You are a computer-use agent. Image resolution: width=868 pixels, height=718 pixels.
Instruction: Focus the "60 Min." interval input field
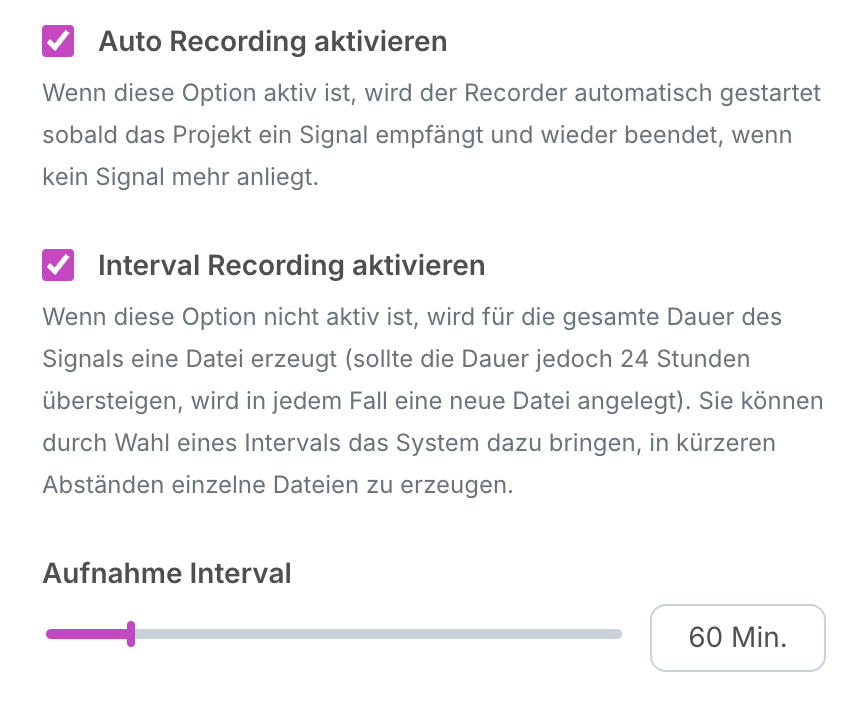pyautogui.click(x=737, y=638)
